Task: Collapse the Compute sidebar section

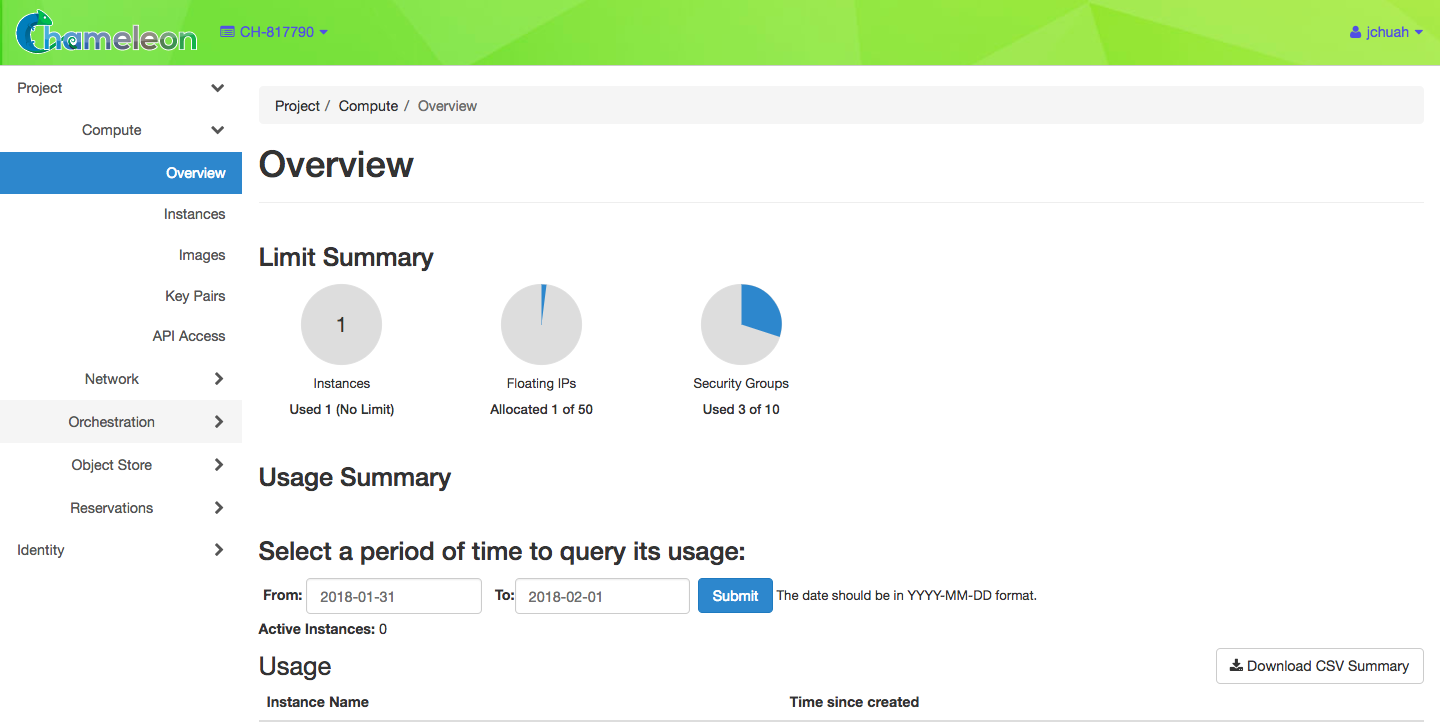Action: coord(150,130)
